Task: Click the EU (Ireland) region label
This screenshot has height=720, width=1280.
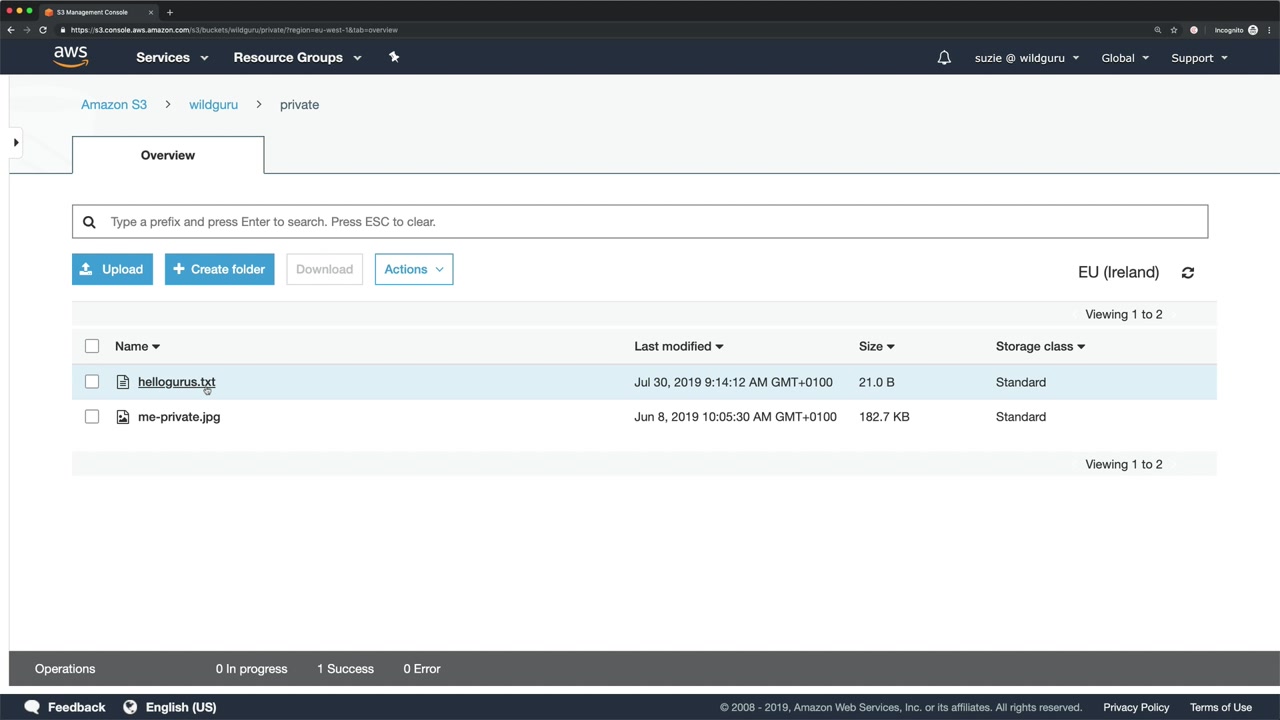Action: (1118, 272)
